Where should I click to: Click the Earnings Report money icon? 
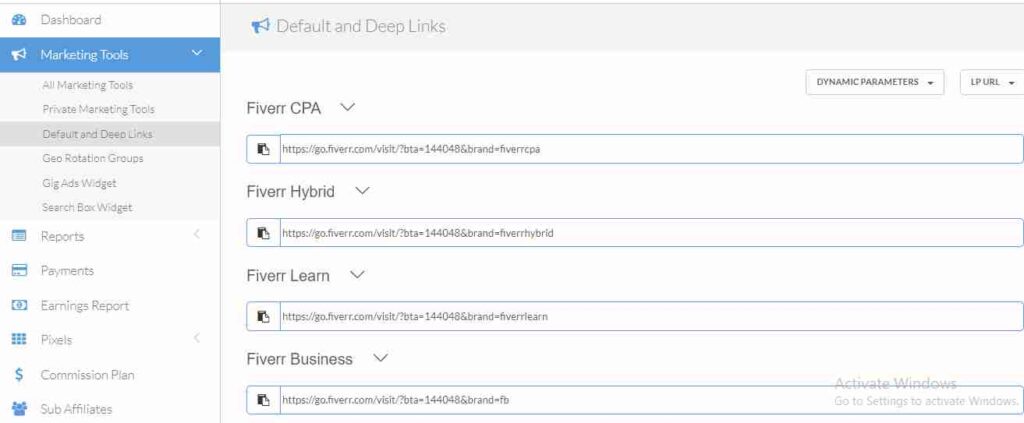point(19,305)
